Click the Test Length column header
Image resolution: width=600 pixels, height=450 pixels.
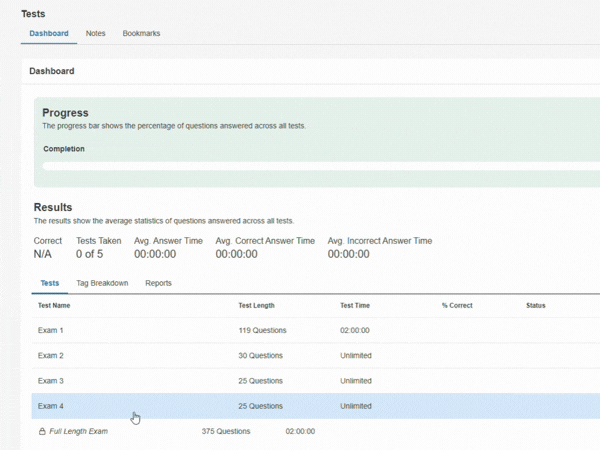point(256,305)
